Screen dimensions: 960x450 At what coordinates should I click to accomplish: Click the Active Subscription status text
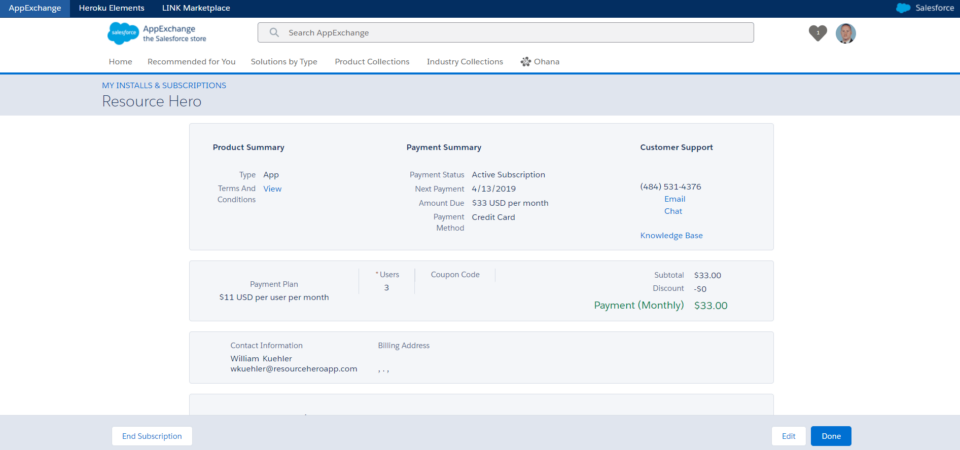pos(508,174)
